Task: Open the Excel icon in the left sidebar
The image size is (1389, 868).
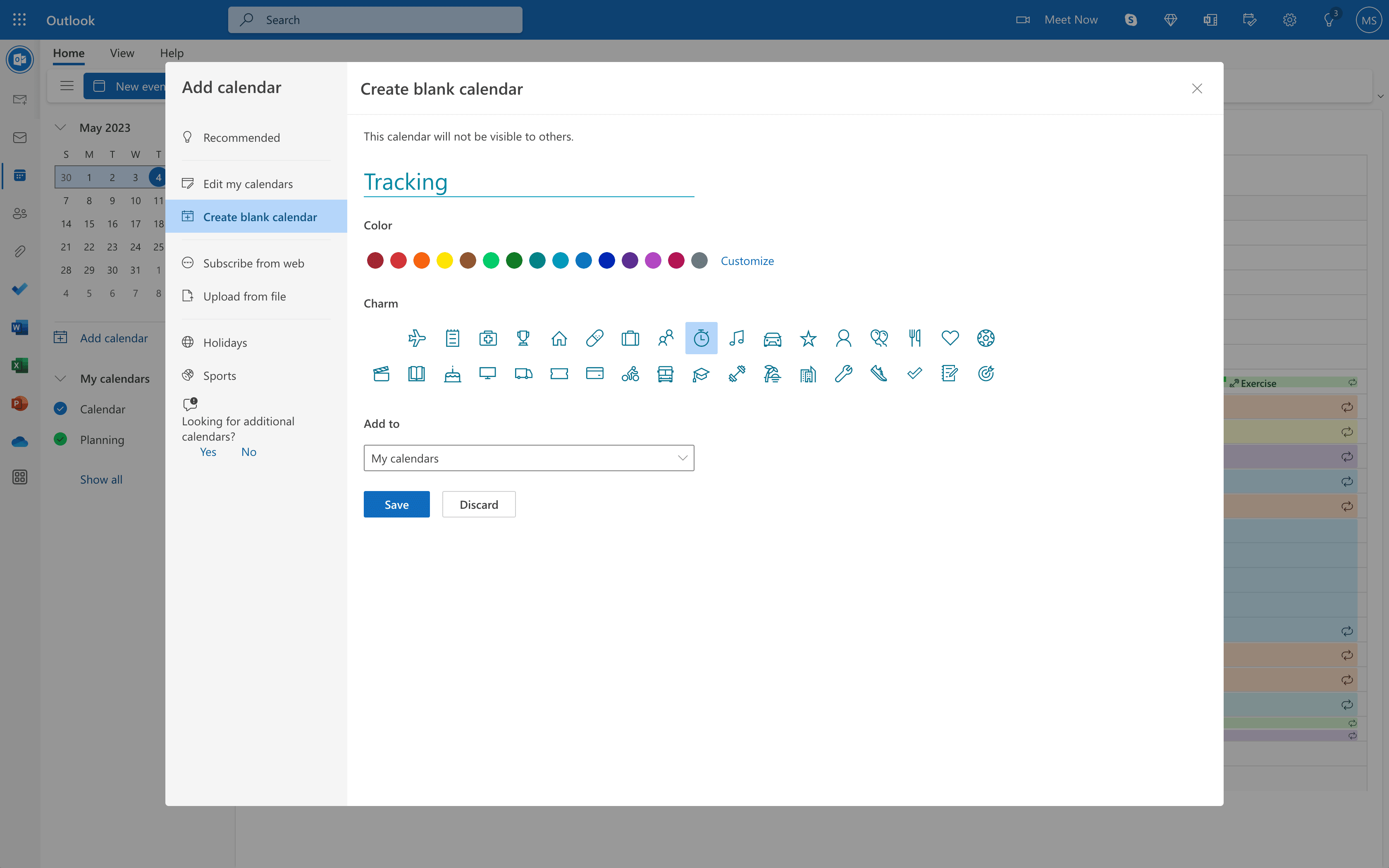Action: click(19, 365)
